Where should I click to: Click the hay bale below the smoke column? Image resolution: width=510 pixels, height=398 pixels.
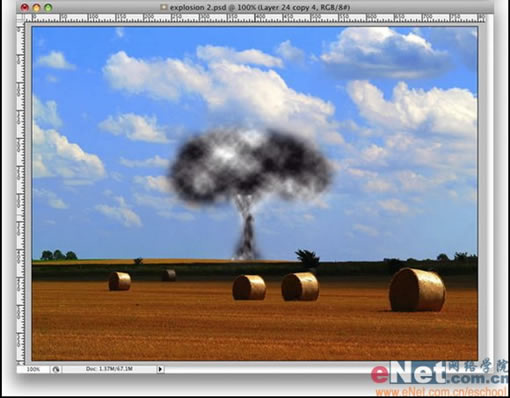[x=249, y=287]
